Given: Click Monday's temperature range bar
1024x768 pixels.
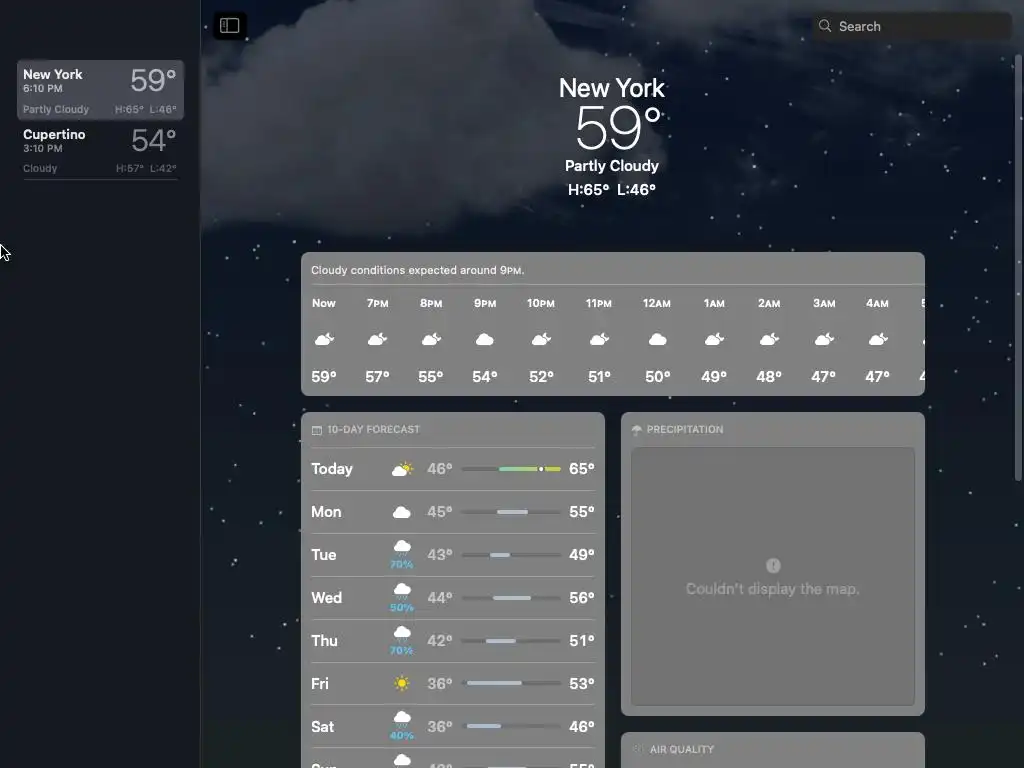Looking at the screenshot, I should coord(511,512).
